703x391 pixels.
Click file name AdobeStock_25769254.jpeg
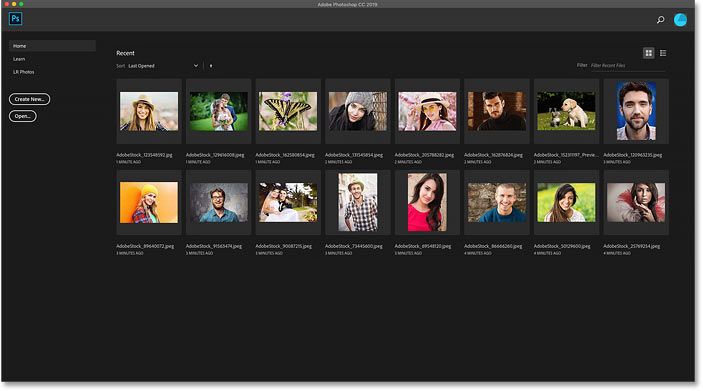pos(632,246)
